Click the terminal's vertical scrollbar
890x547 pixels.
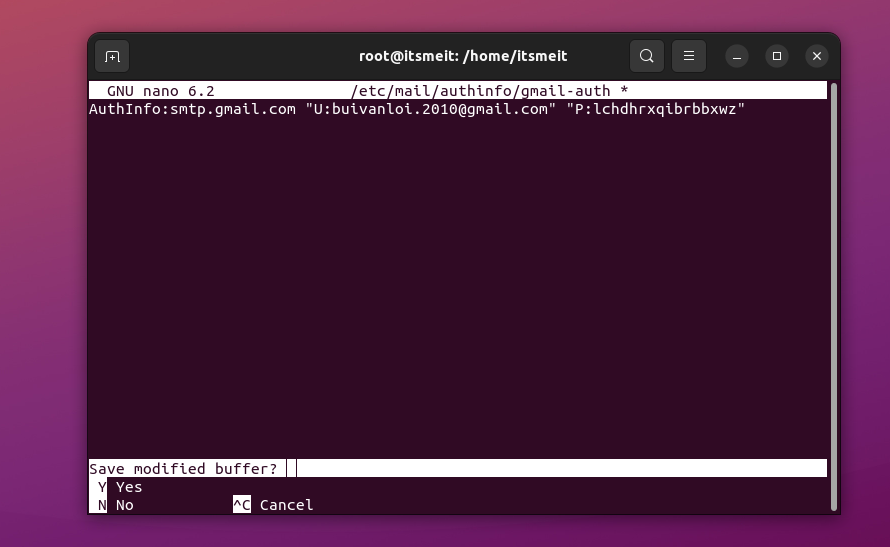point(833,290)
